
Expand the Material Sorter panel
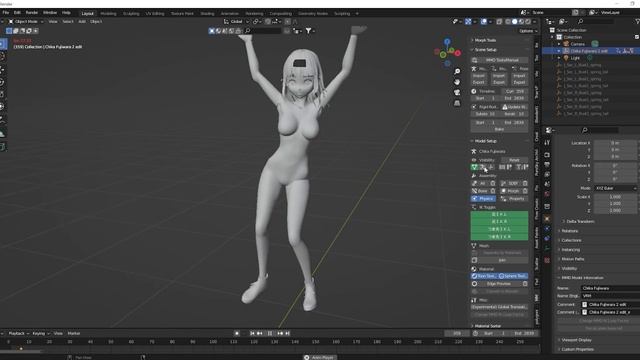pyautogui.click(x=487, y=326)
